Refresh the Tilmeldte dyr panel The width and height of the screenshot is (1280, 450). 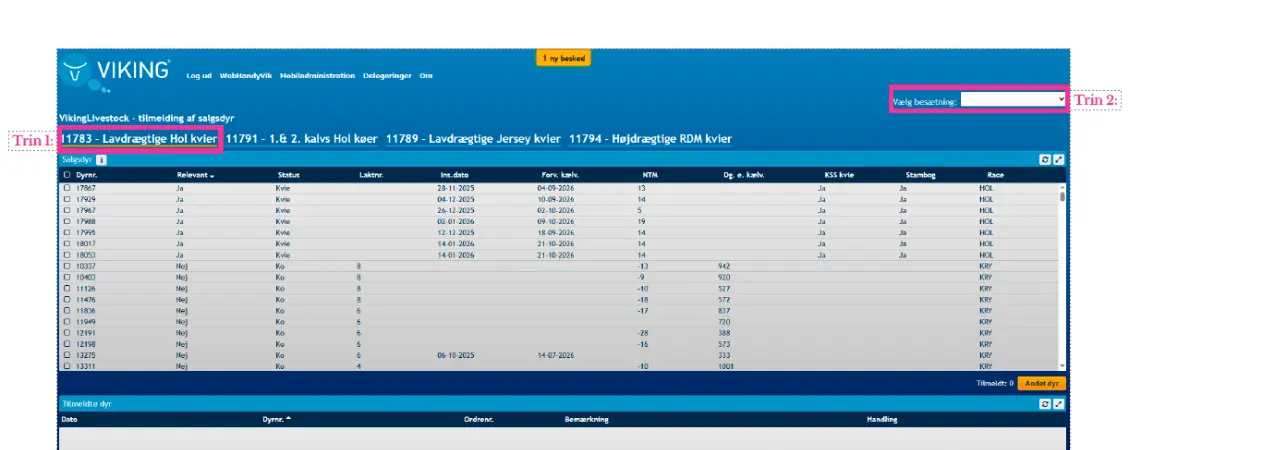click(1045, 403)
